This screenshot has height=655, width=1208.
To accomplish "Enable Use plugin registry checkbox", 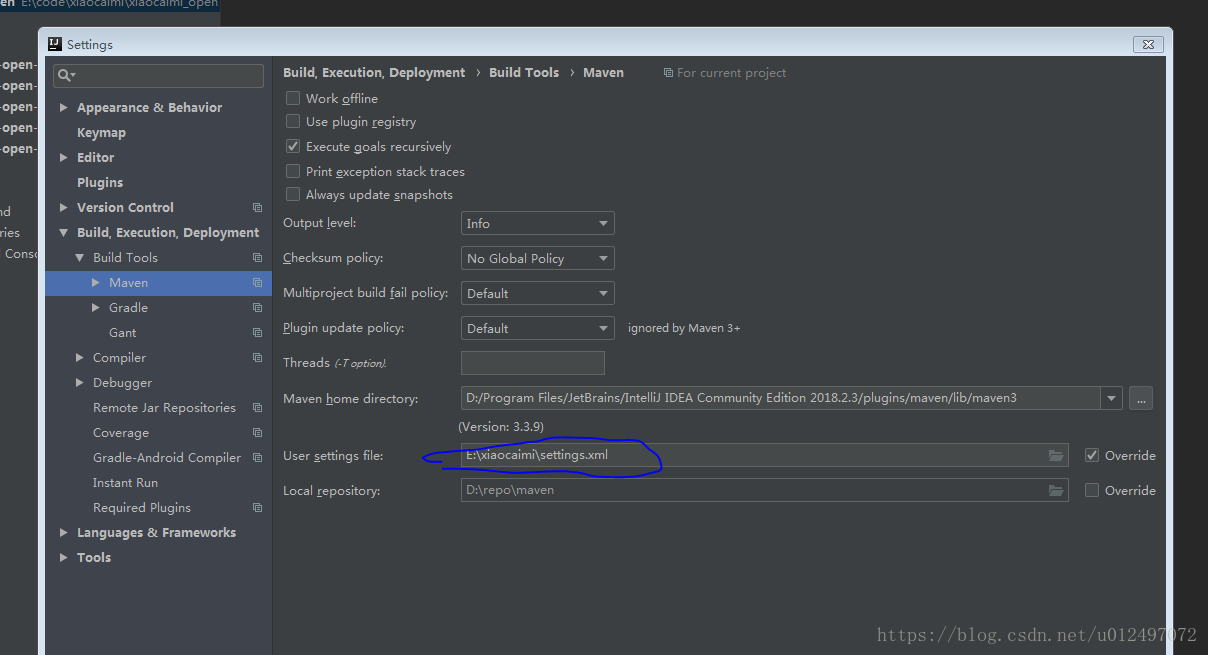I will tap(293, 121).
